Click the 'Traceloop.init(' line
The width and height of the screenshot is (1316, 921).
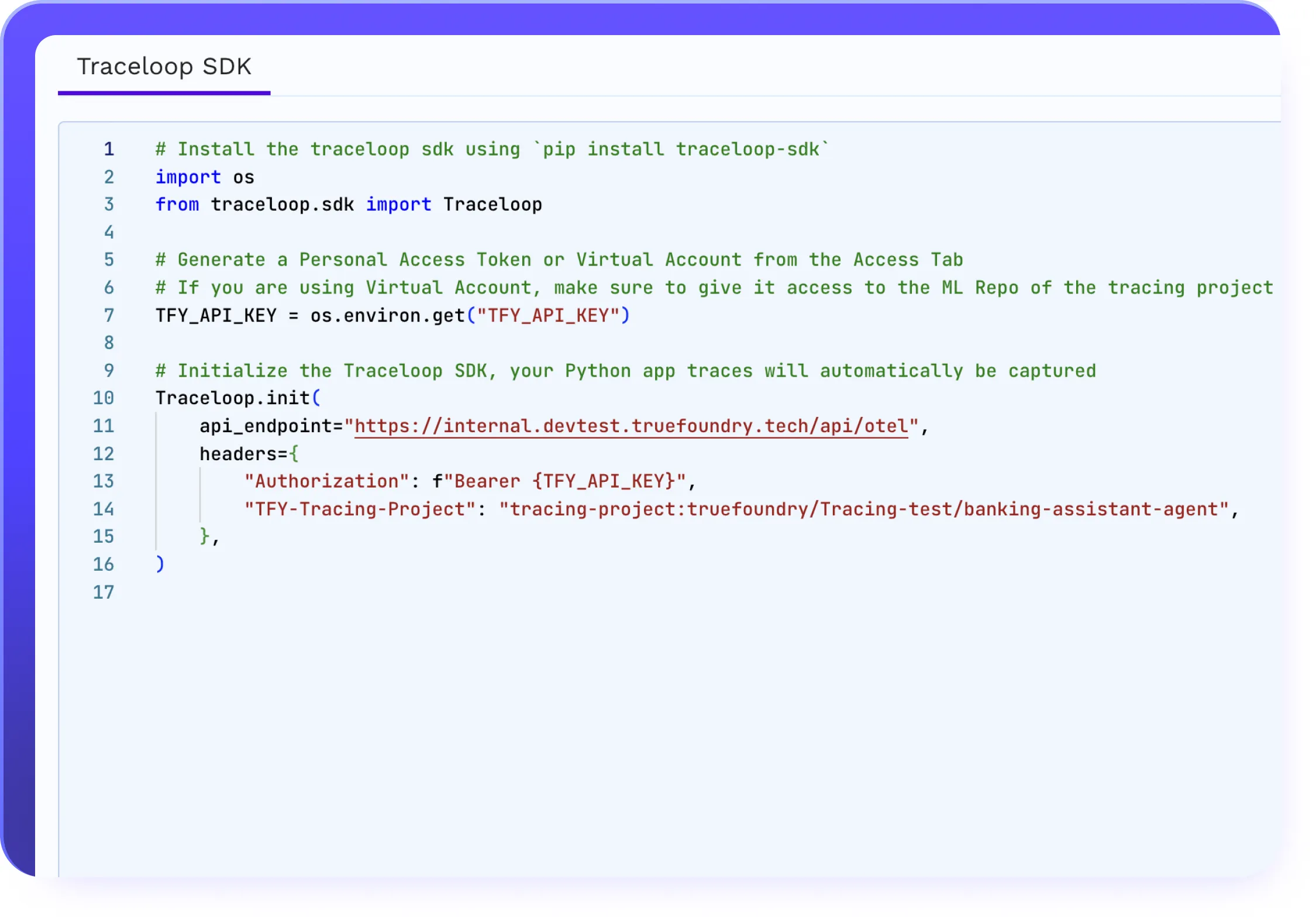tap(238, 398)
